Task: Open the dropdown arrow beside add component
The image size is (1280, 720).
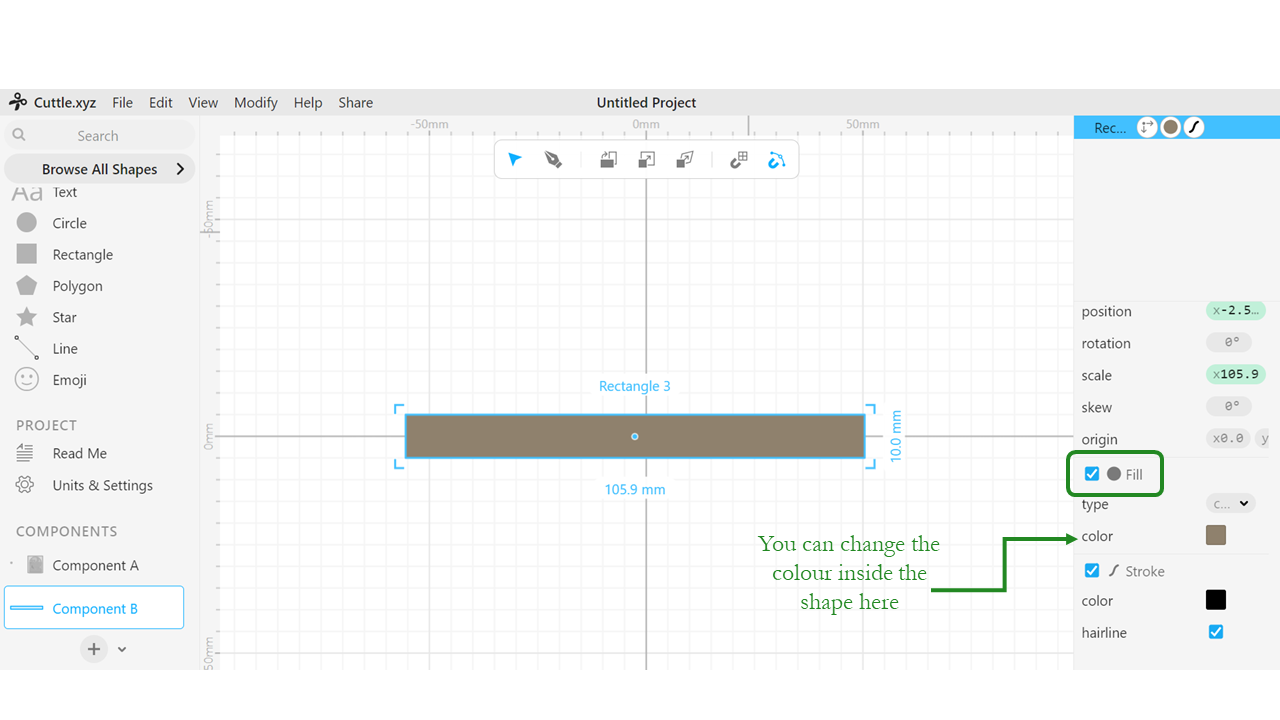Action: (122, 649)
